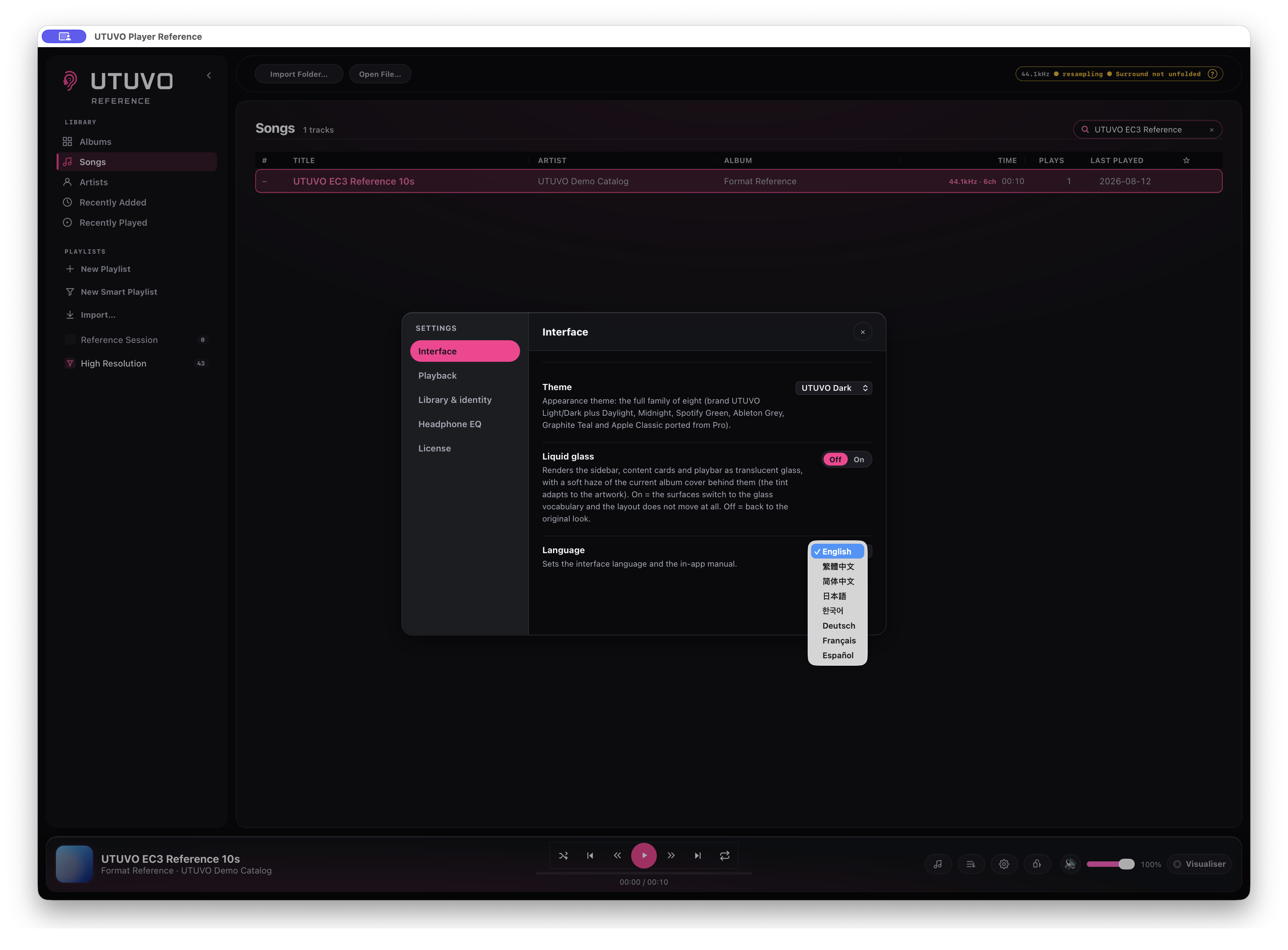Select Español in the language list

837,656
